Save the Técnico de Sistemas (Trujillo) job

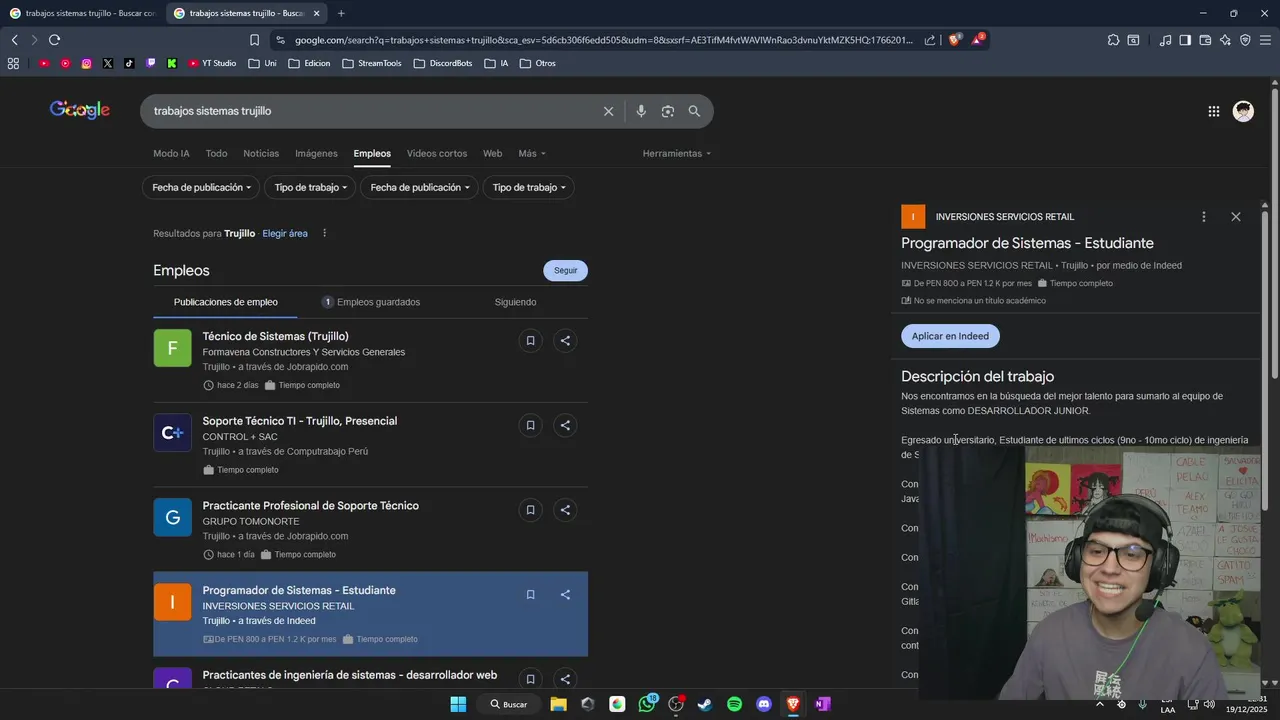tap(530, 340)
